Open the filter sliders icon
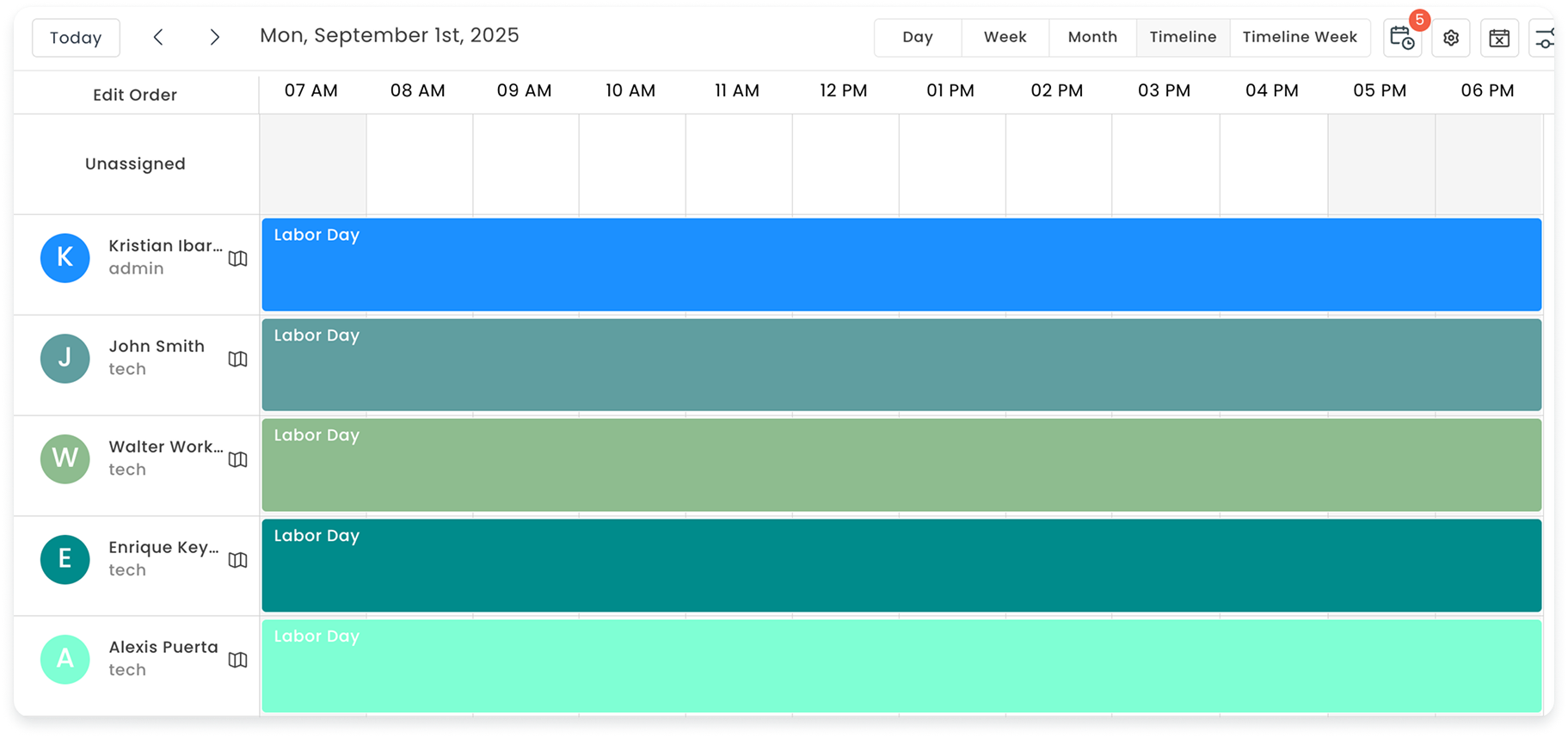The image size is (1568, 738). click(1545, 38)
